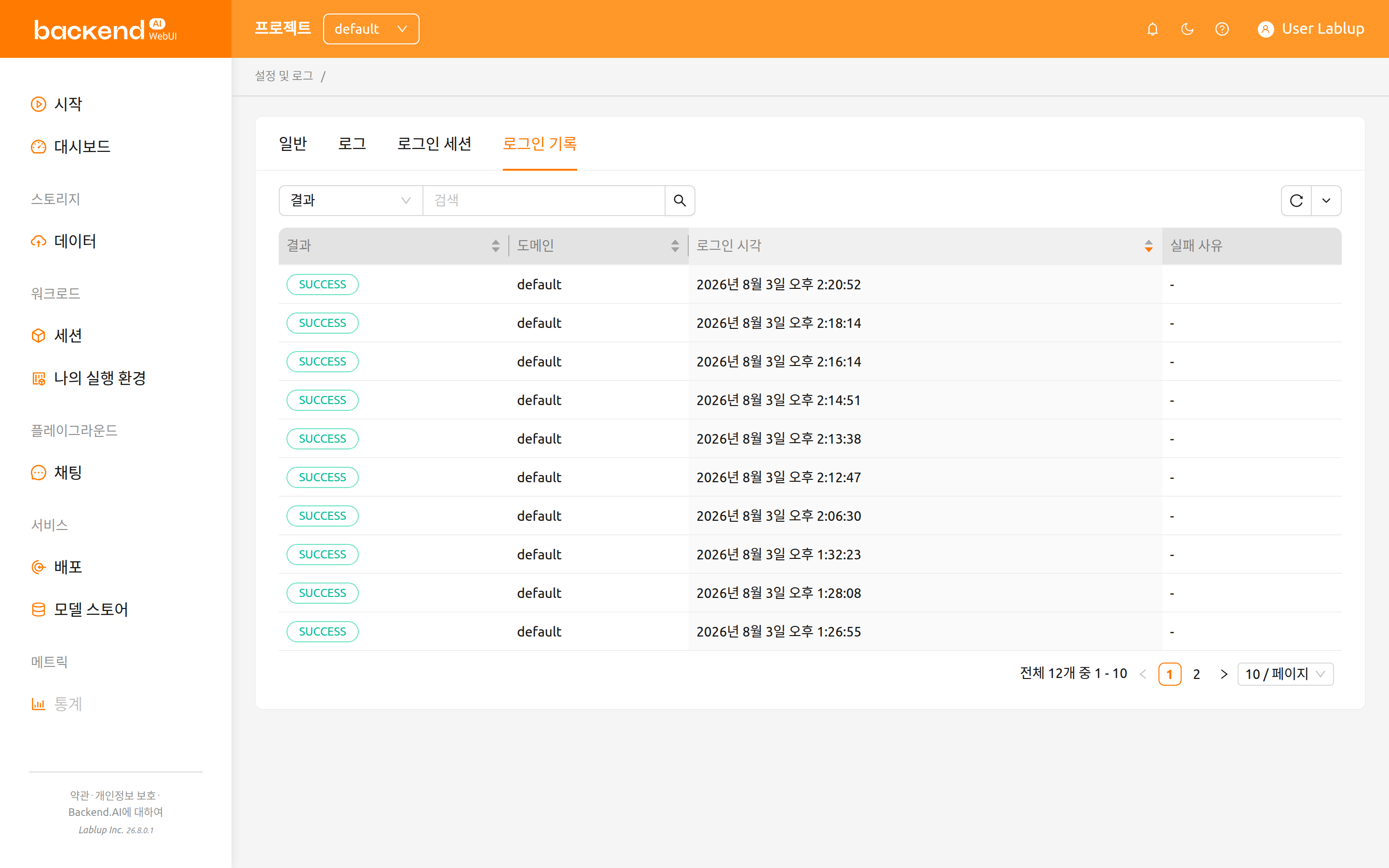This screenshot has height=868, width=1389.
Task: Click the login time 오후 2:06:30
Action: tap(778, 515)
